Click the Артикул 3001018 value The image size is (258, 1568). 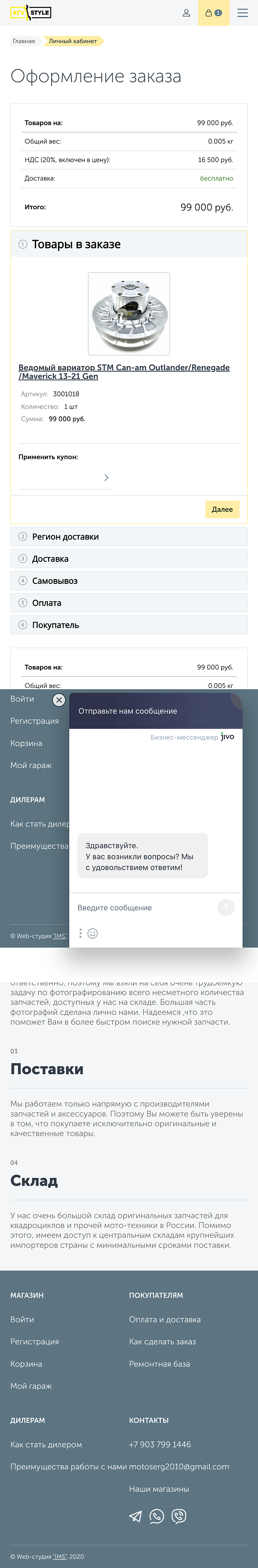point(66,394)
